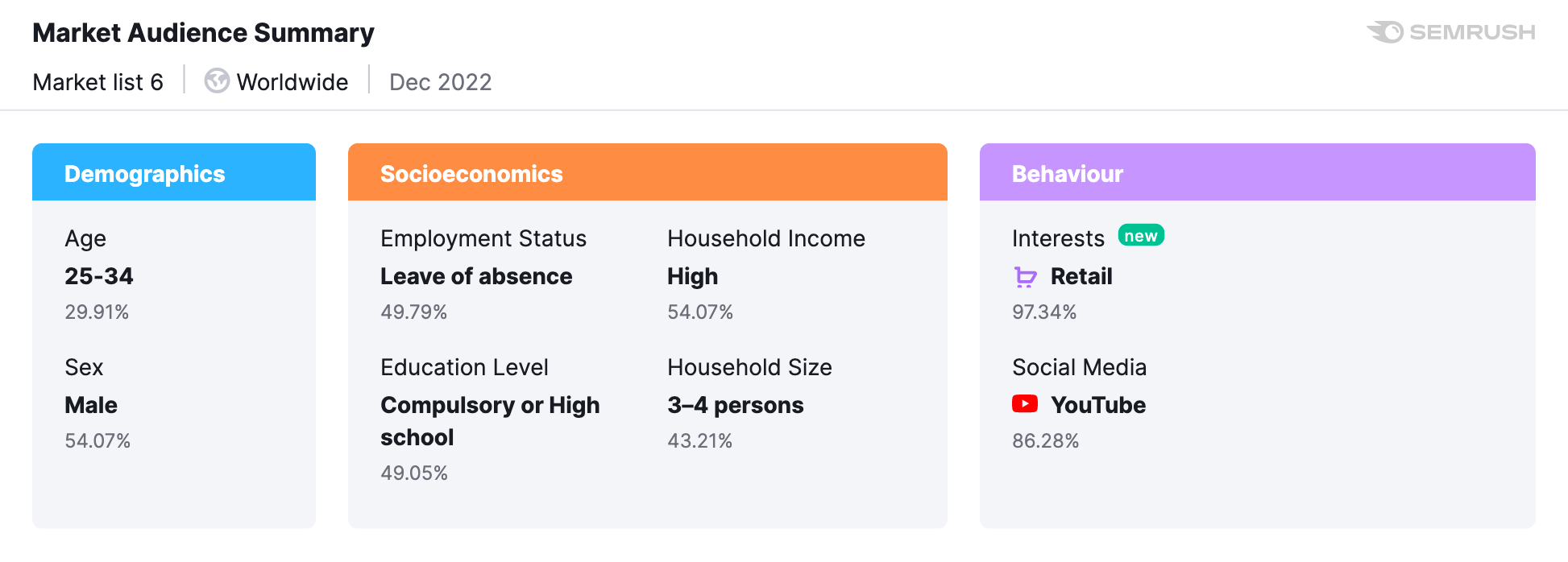
Task: Click the Behaviour purple header
Action: coord(1067,173)
